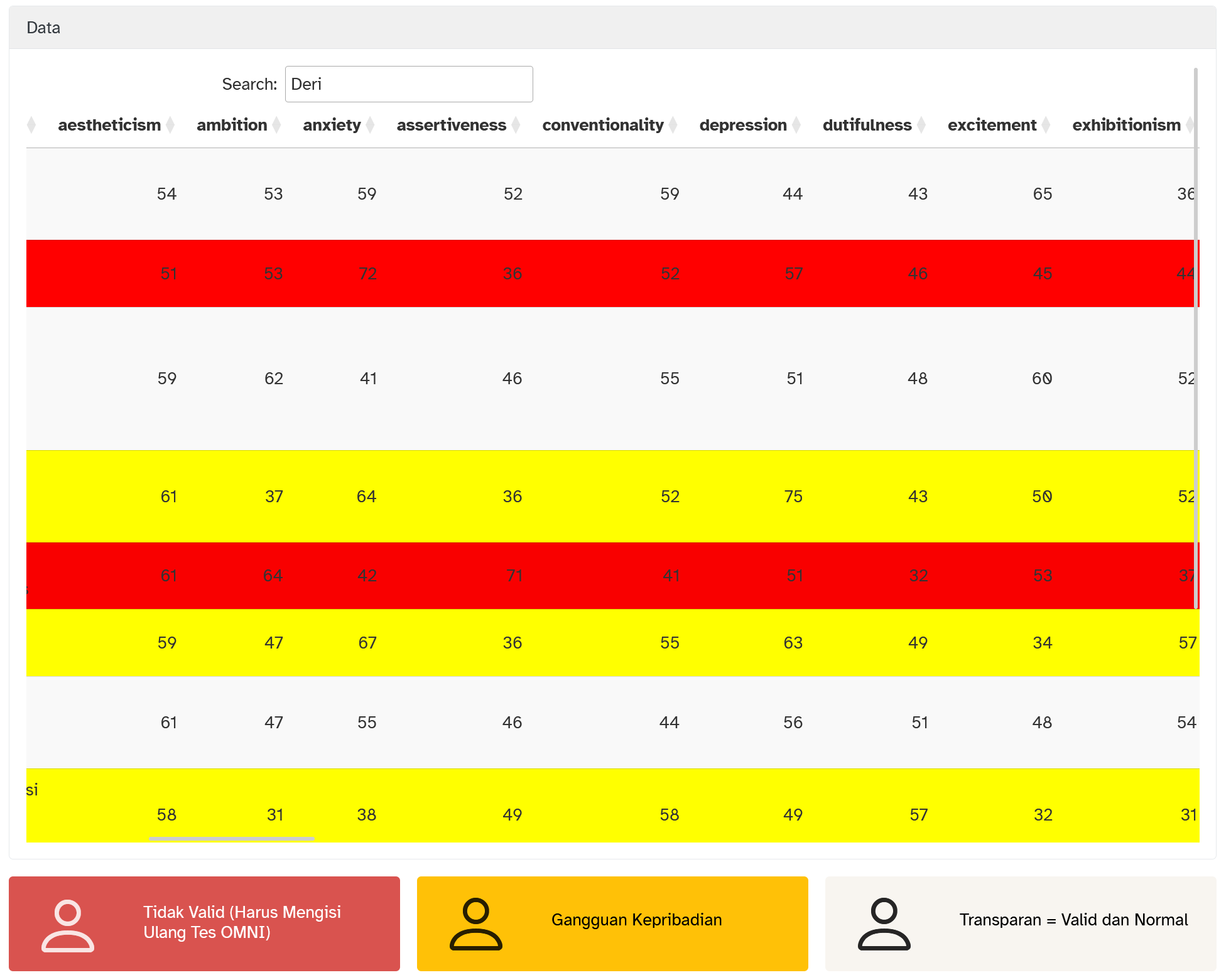Click the horizontal scrollbar under the table

tap(232, 838)
